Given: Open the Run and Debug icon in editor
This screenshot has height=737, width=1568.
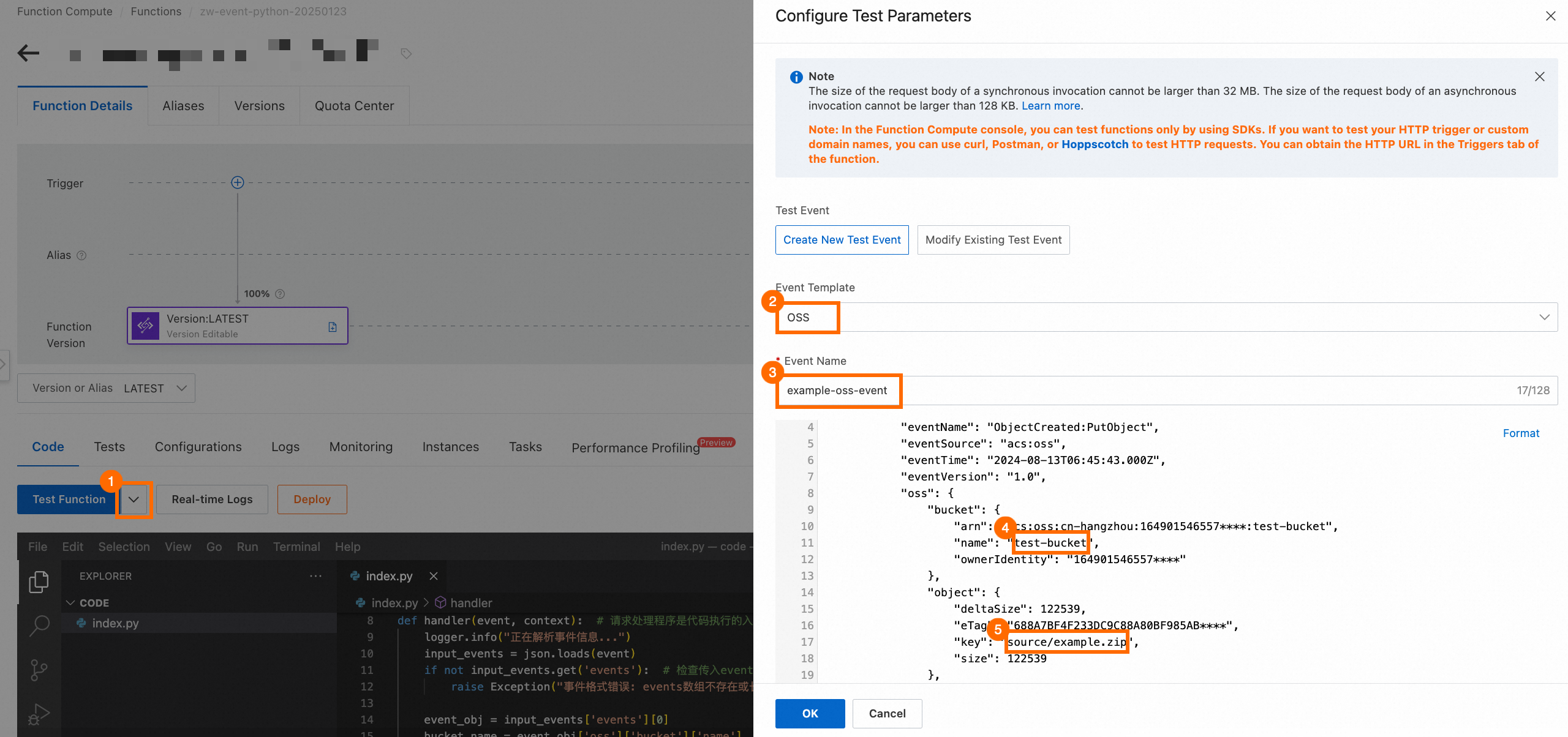Looking at the screenshot, I should pos(39,714).
